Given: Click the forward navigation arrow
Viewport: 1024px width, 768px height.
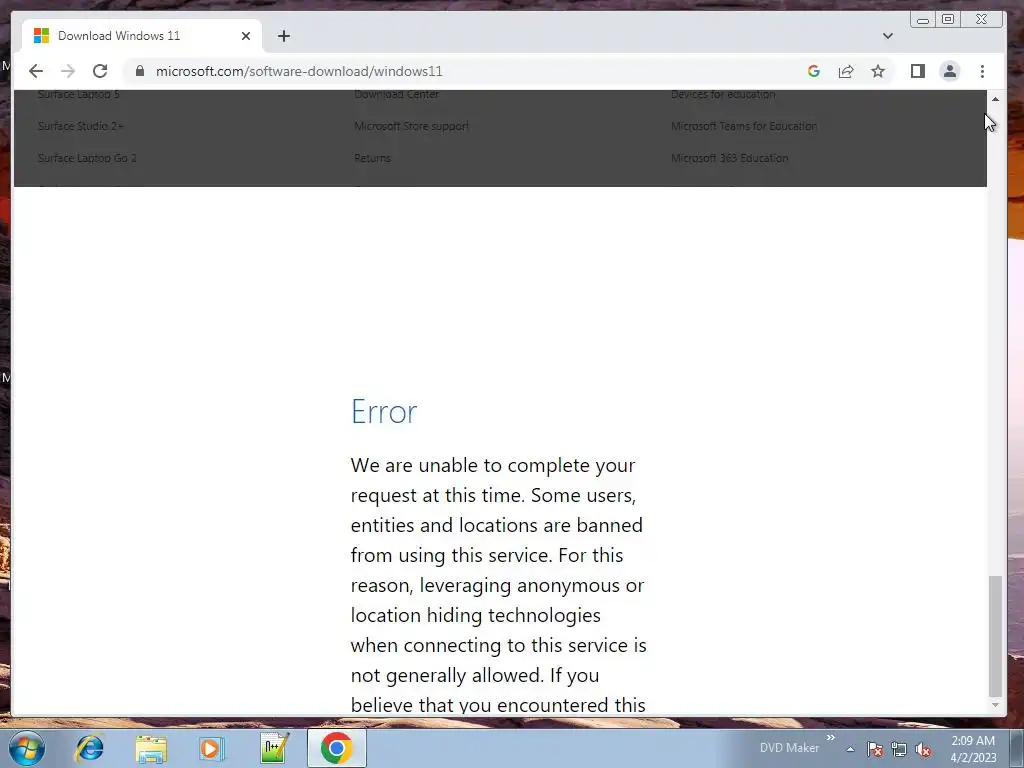Looking at the screenshot, I should [x=68, y=71].
